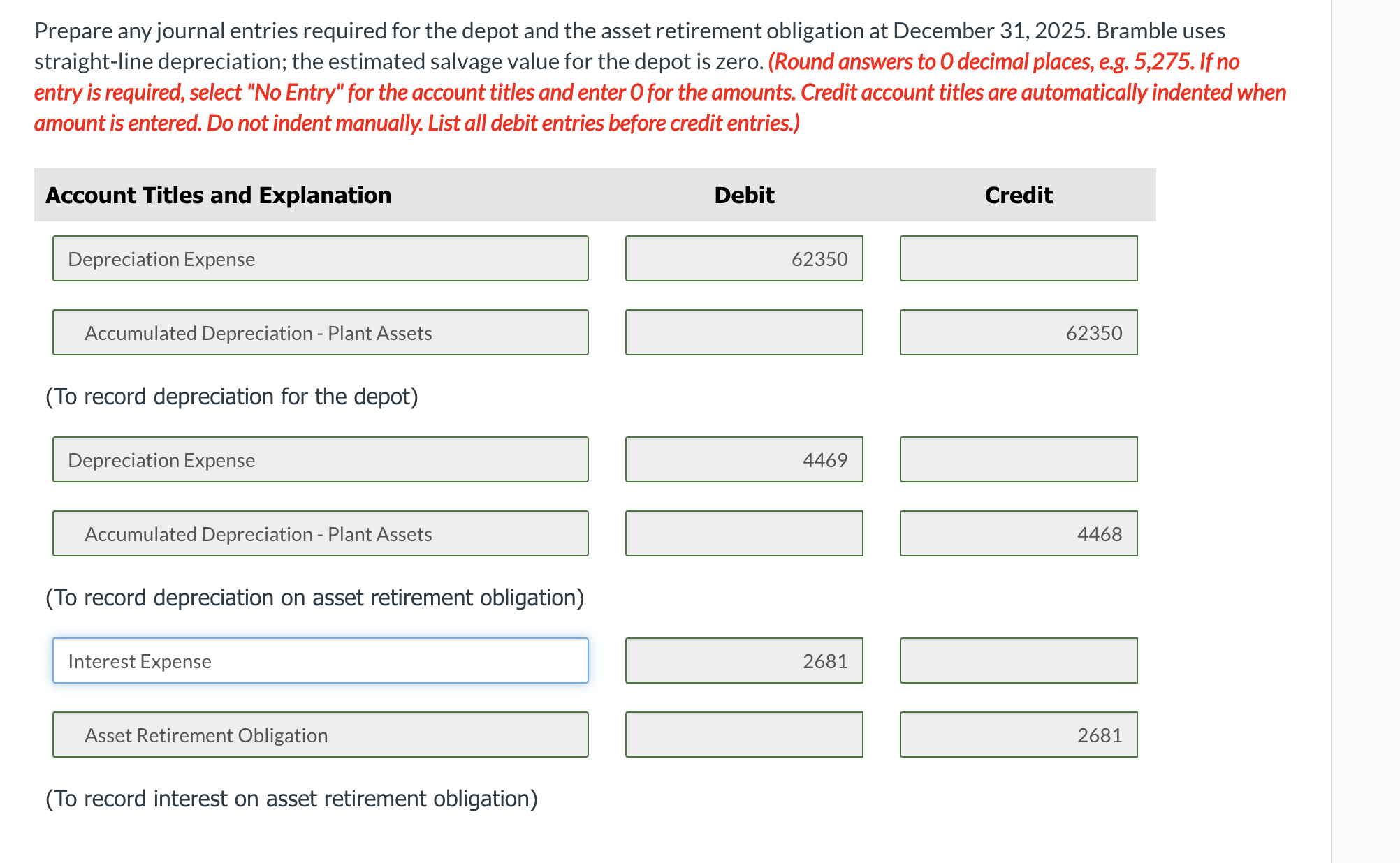The image size is (1400, 863).
Task: Select the empty credit field beside 4469 debit
Action: click(1019, 459)
